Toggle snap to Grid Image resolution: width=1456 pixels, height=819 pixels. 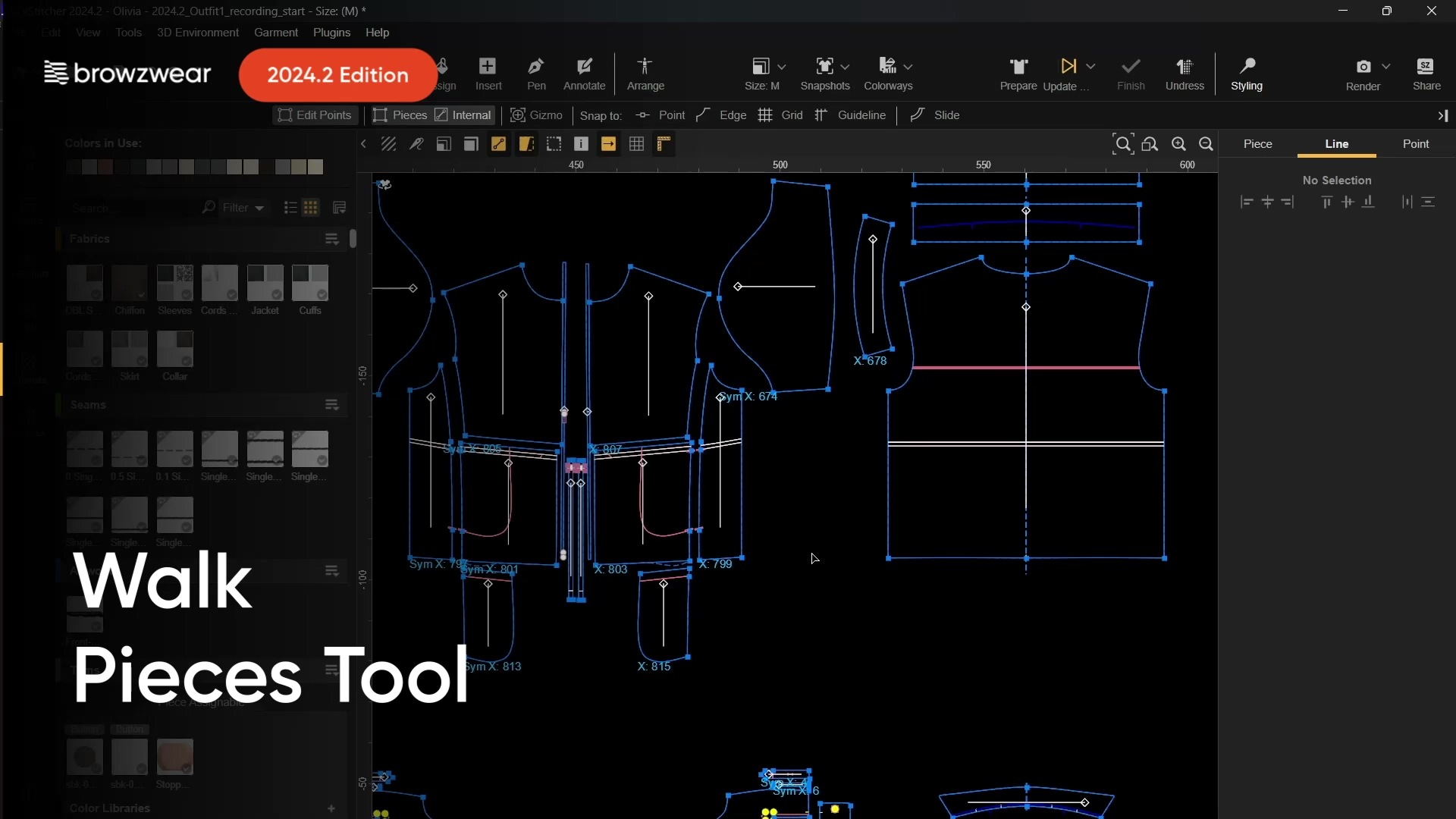782,115
